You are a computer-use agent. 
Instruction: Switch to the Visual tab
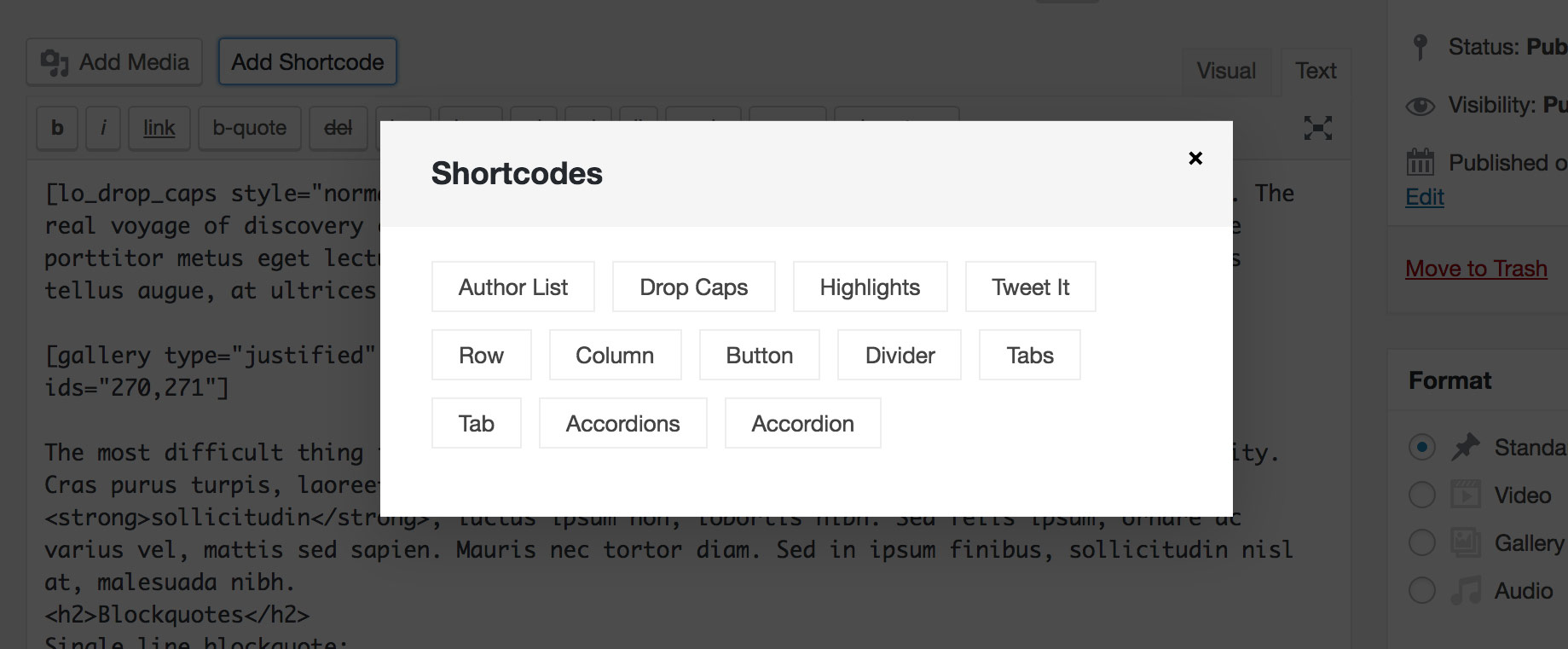pos(1226,72)
